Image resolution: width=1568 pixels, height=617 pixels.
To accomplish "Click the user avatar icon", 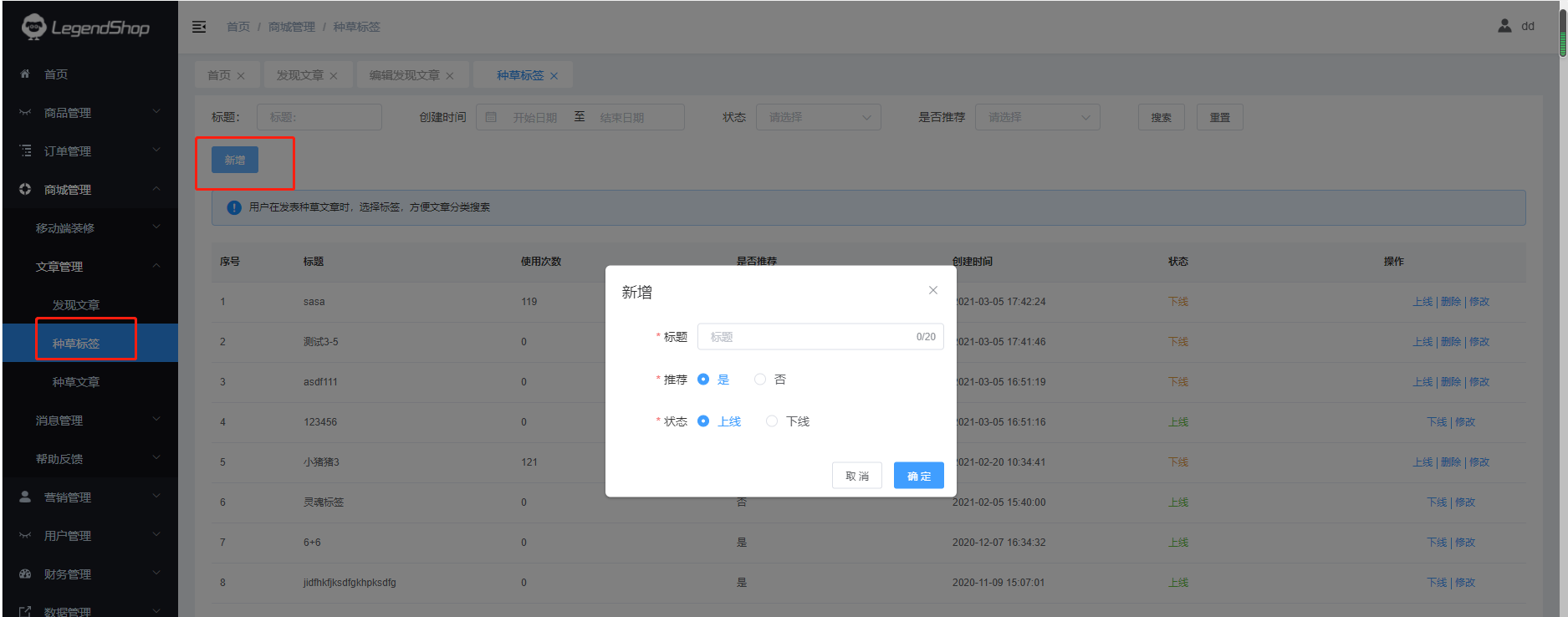I will [1504, 26].
